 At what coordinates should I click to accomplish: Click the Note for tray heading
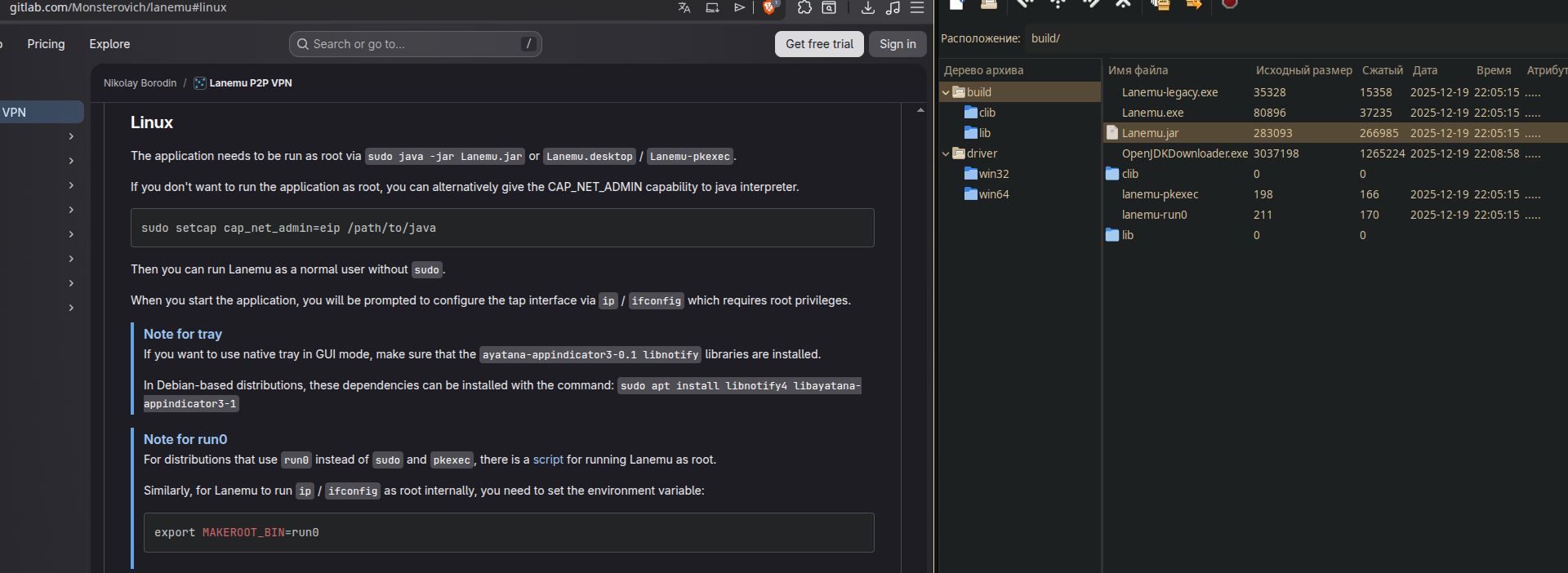(x=183, y=334)
